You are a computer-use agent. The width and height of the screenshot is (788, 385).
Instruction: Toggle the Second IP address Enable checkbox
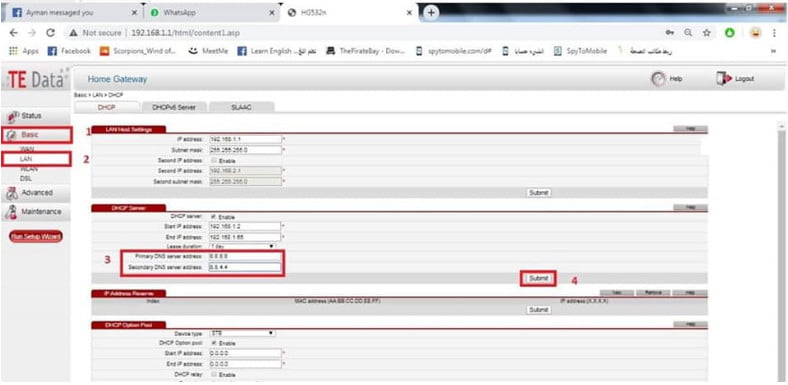(x=214, y=161)
